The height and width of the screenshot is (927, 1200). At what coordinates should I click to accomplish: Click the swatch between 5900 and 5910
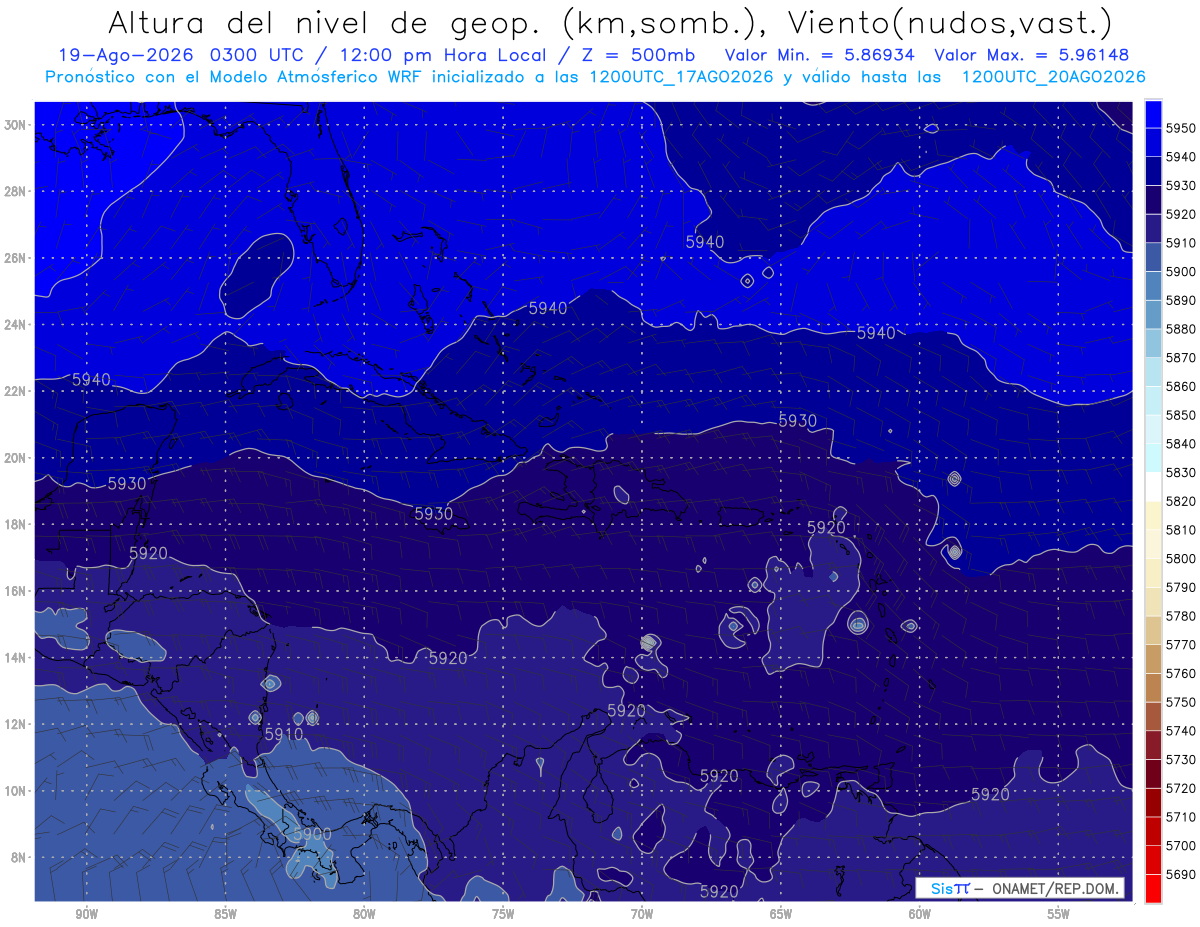[1153, 257]
